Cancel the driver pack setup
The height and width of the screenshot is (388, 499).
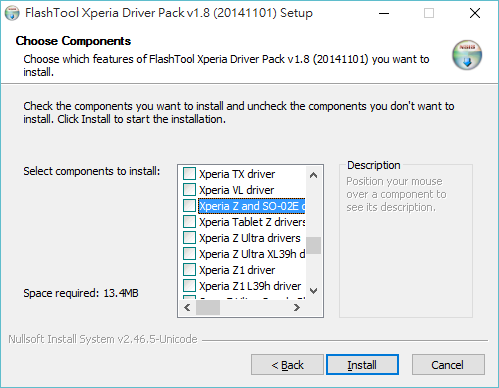pyautogui.click(x=448, y=365)
